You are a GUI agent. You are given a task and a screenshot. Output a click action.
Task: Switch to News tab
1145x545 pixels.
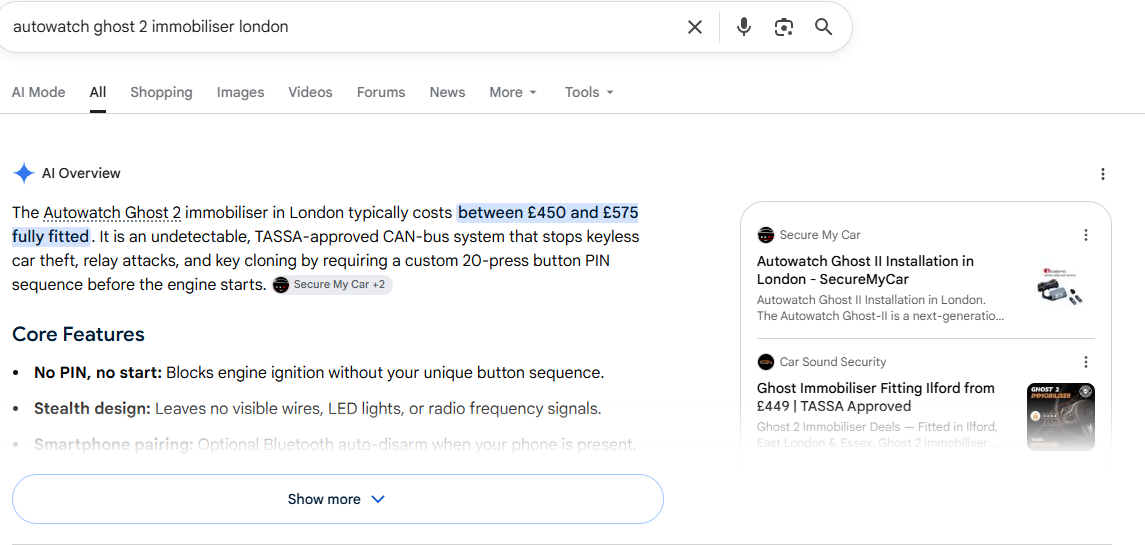(447, 92)
